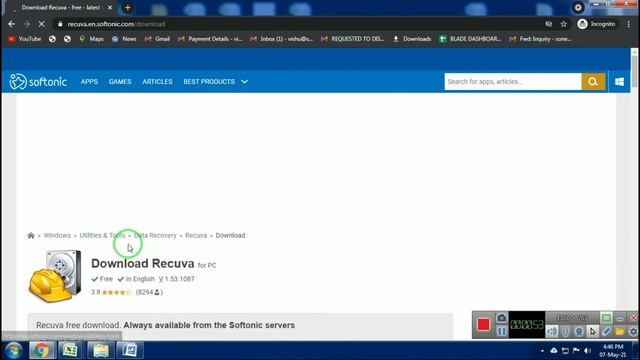This screenshot has width=640, height=360.
Task: Open the Chrome media control icon near the window buttons
Action: pos(578,7)
